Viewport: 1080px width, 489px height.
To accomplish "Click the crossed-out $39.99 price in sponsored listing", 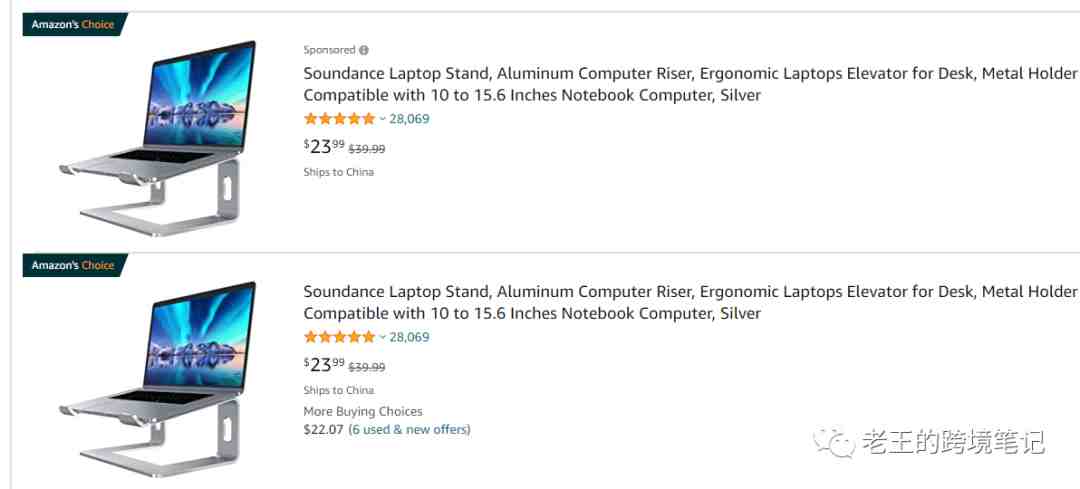I will tap(366, 149).
